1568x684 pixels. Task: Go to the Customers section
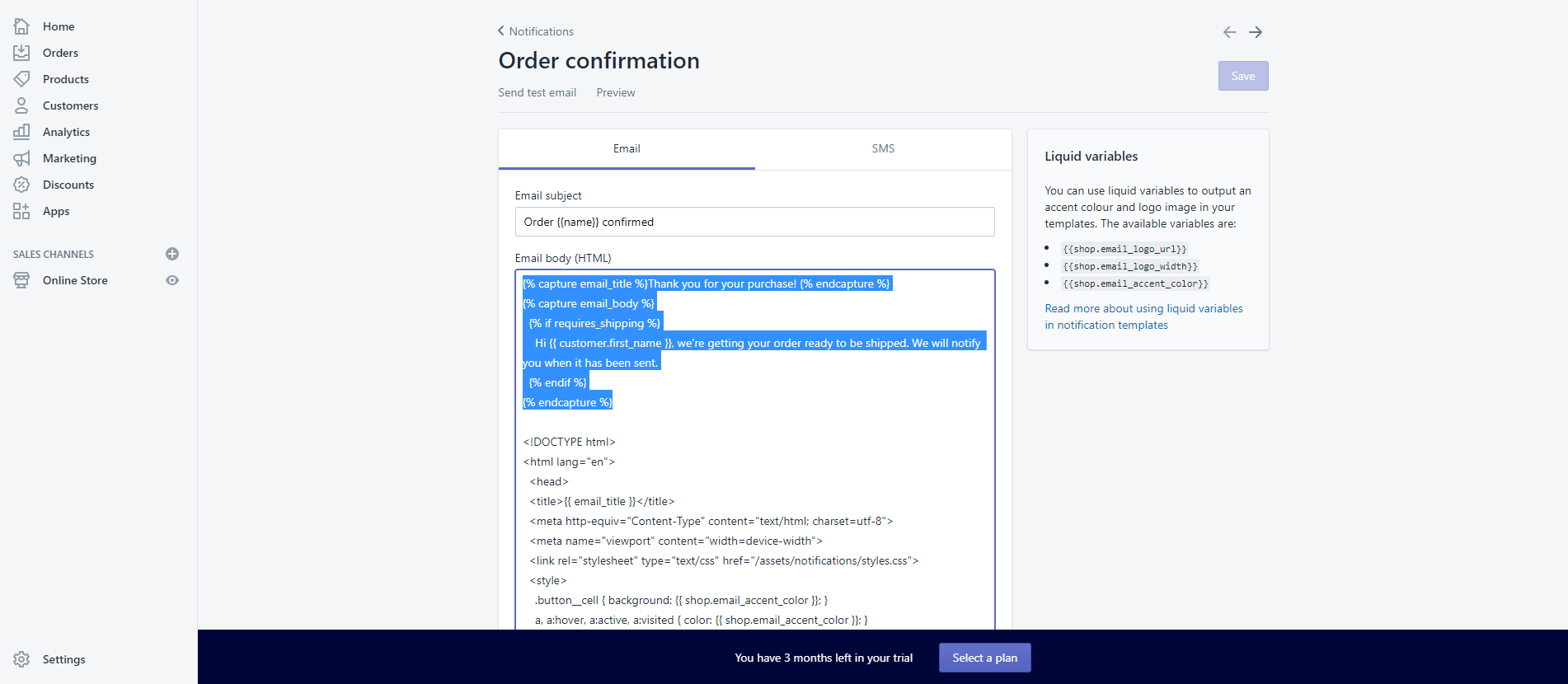pyautogui.click(x=70, y=105)
